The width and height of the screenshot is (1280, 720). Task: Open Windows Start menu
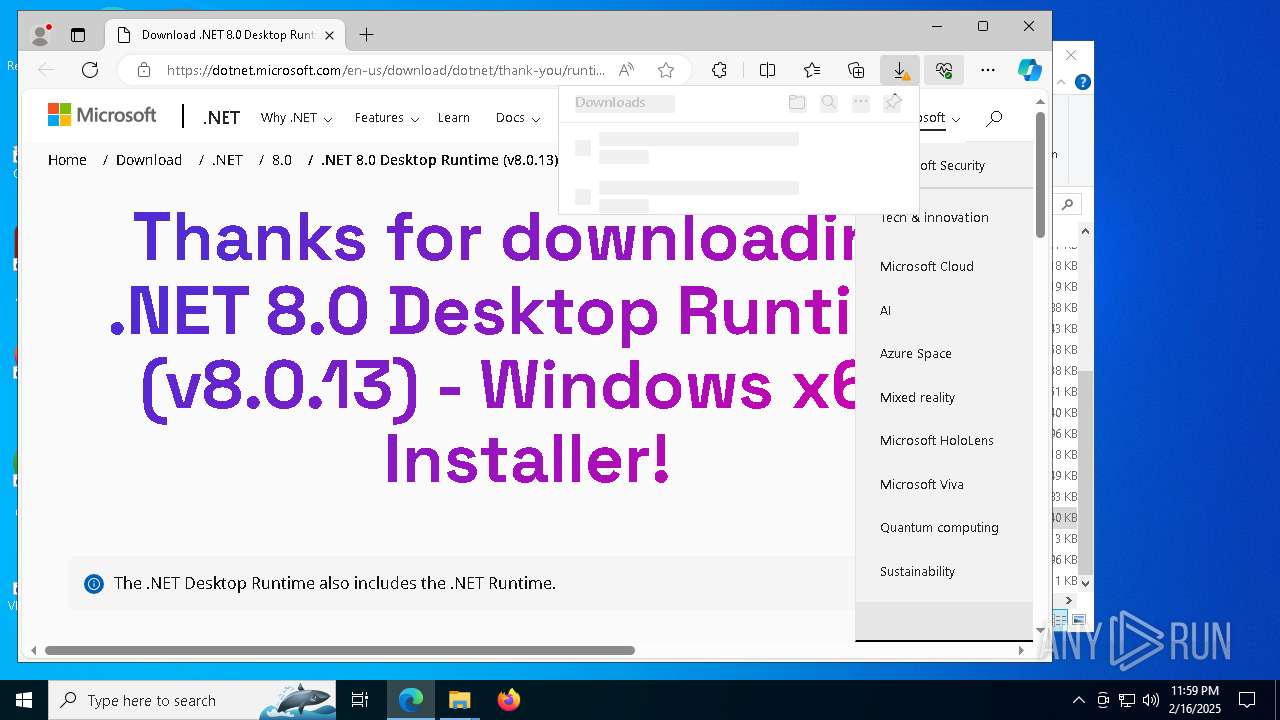[x=23, y=700]
